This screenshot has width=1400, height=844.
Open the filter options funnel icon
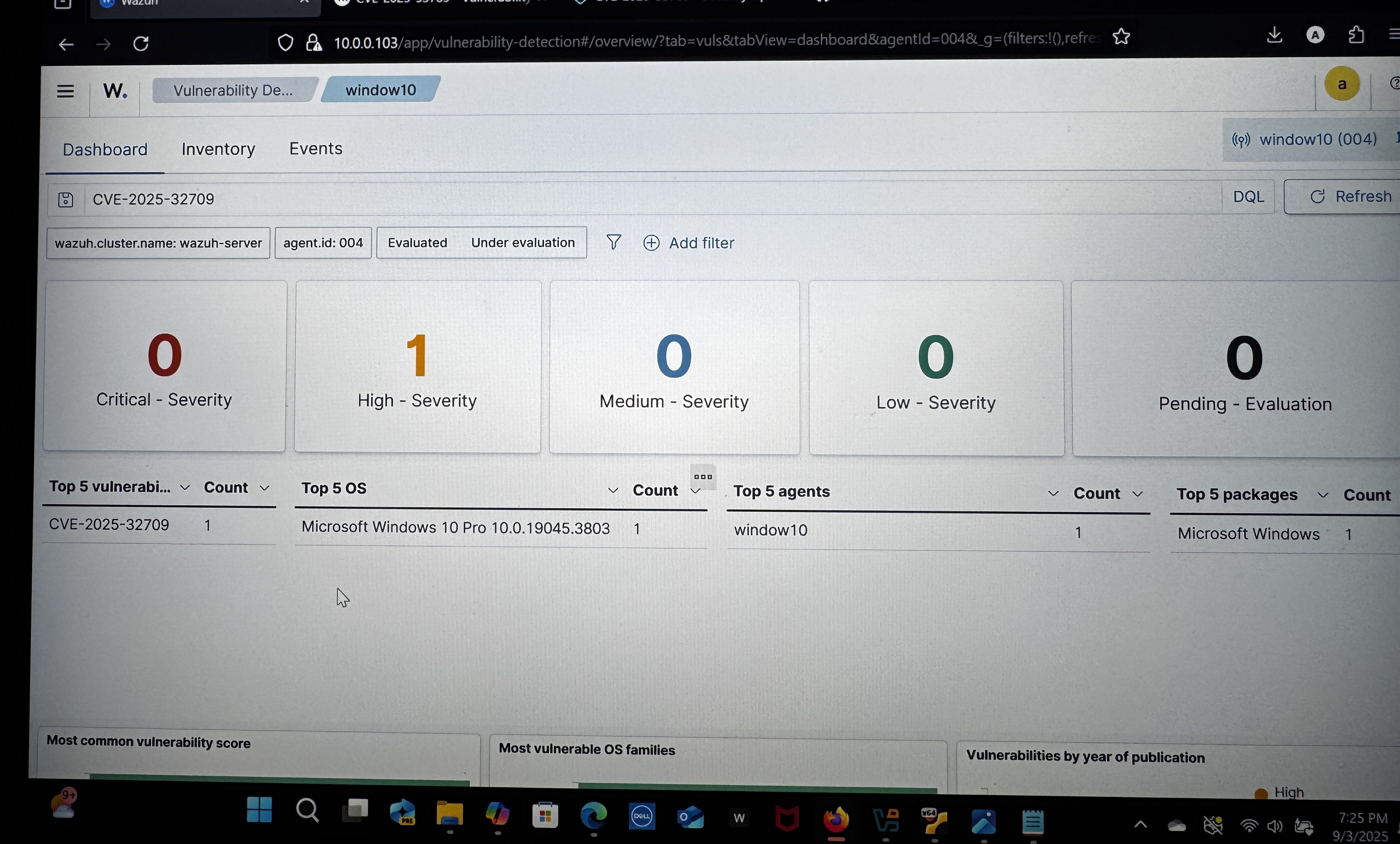tap(613, 242)
